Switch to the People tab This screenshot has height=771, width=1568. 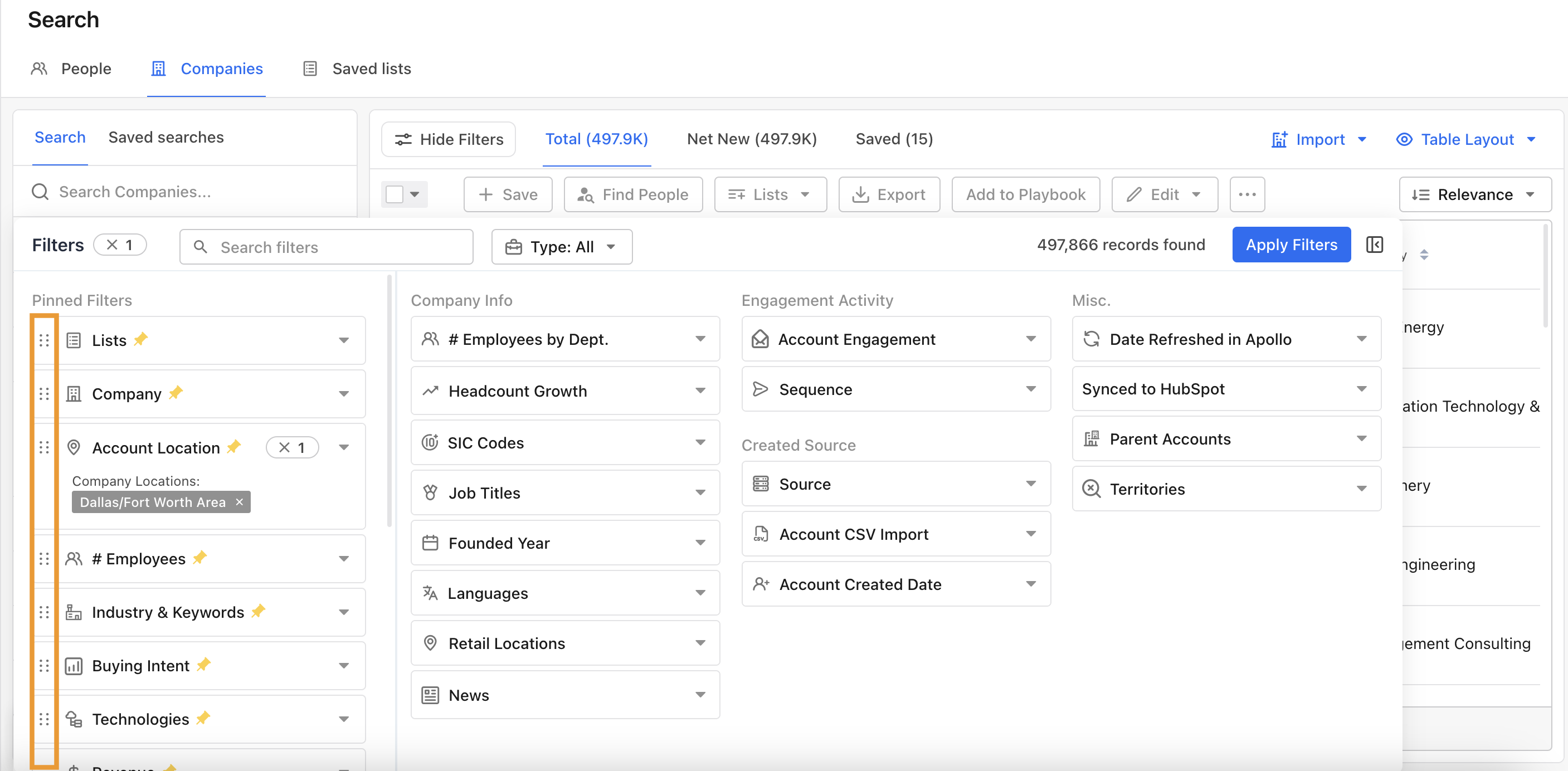coord(86,69)
